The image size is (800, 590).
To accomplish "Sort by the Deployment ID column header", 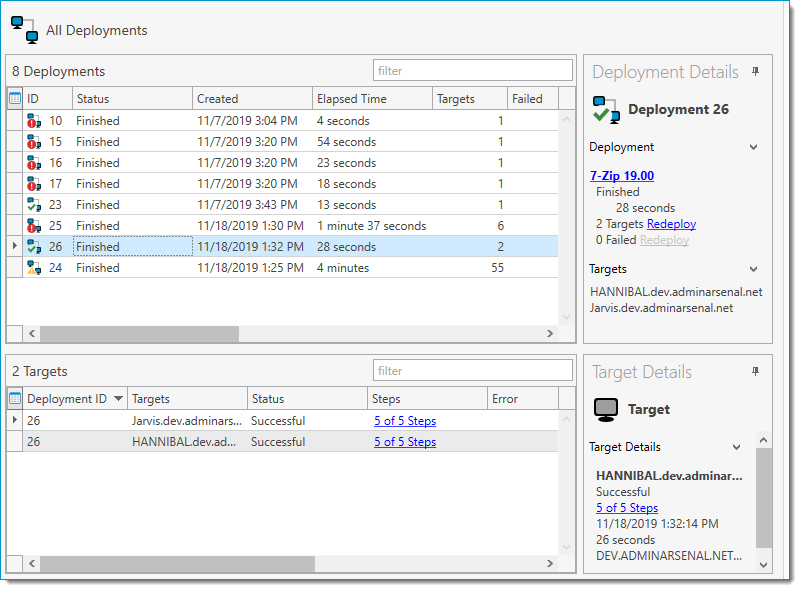I will point(67,399).
